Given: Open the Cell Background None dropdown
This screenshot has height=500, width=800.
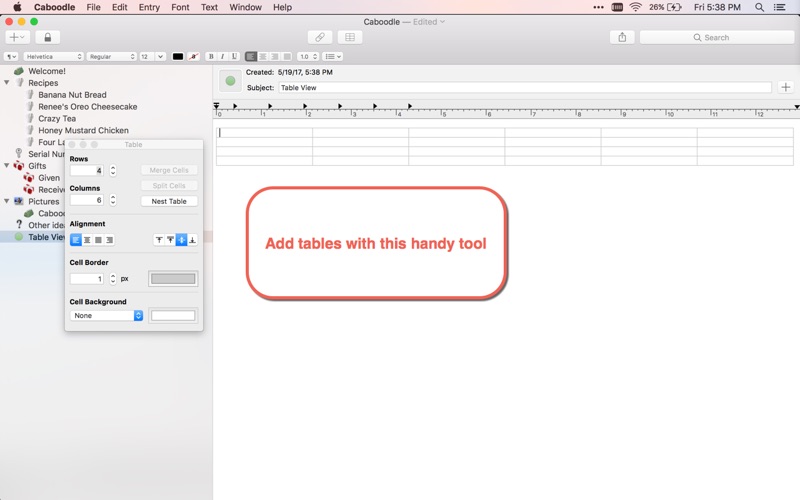Looking at the screenshot, I should [106, 316].
